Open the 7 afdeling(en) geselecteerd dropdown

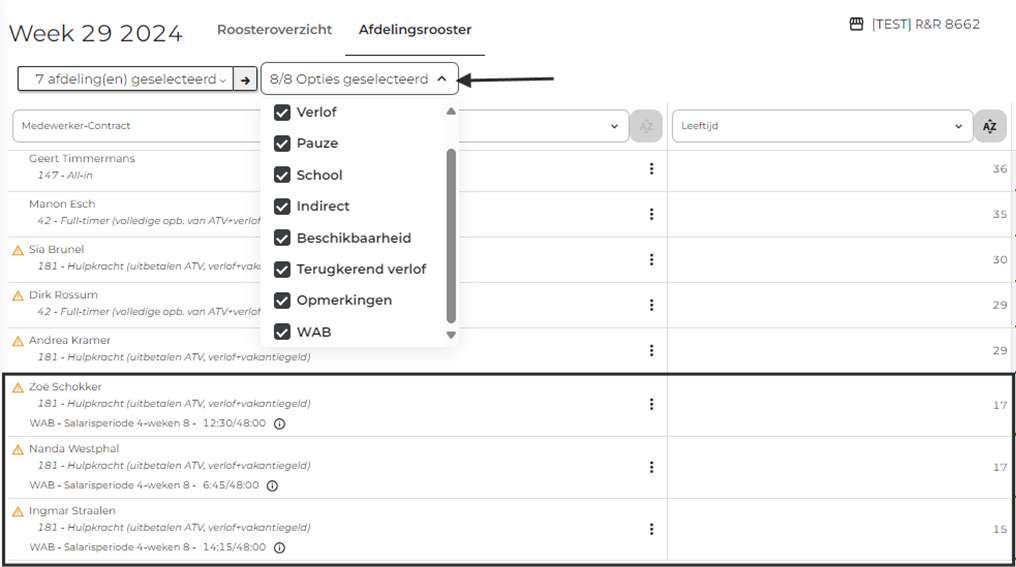pyautogui.click(x=125, y=79)
